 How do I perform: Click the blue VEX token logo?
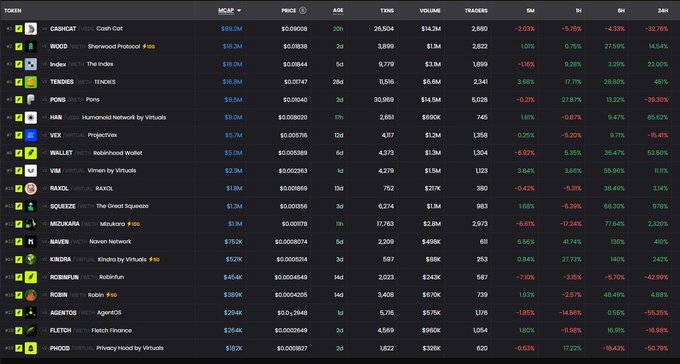point(31,135)
